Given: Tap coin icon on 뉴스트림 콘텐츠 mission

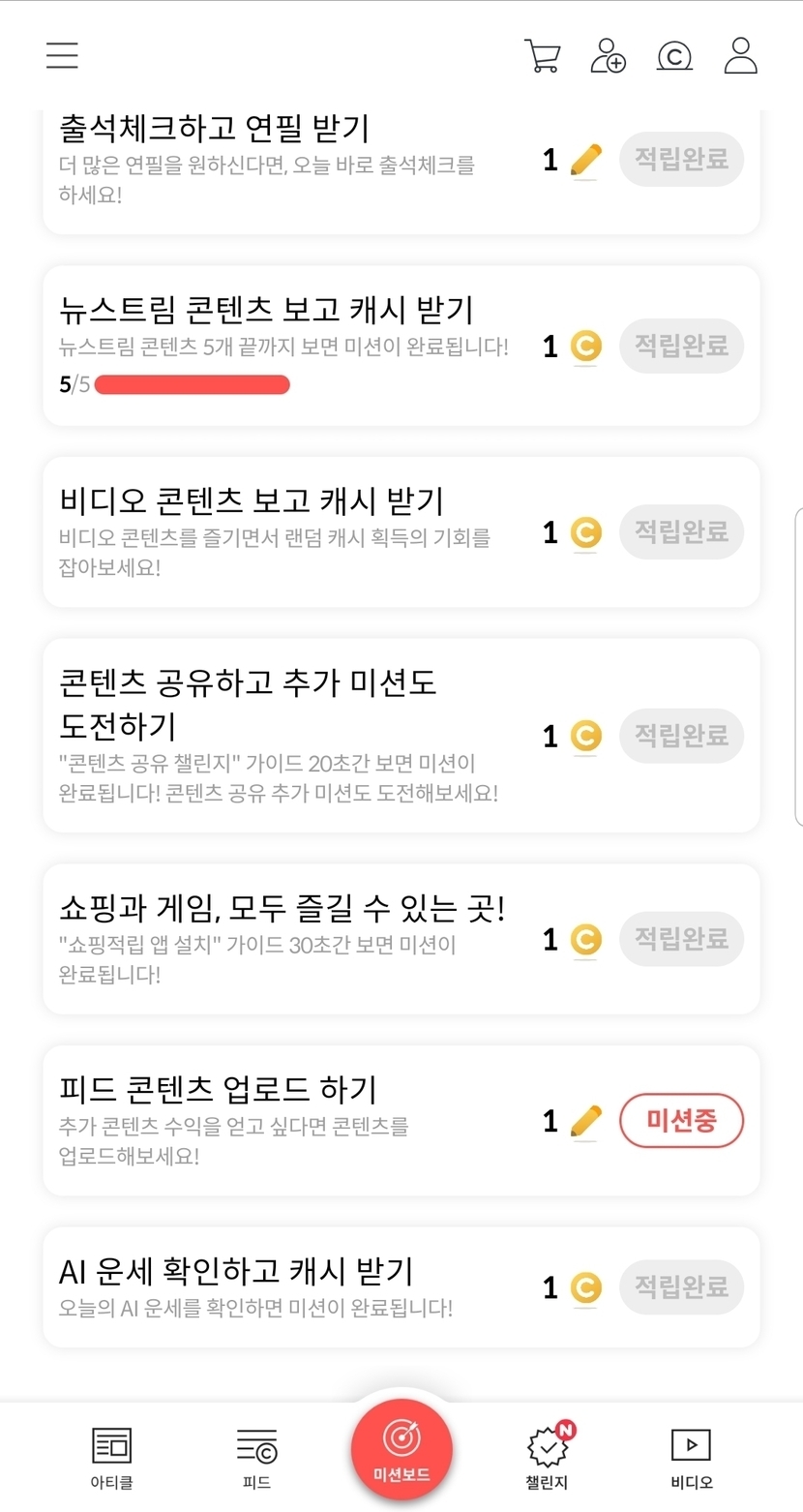Looking at the screenshot, I should coord(585,346).
